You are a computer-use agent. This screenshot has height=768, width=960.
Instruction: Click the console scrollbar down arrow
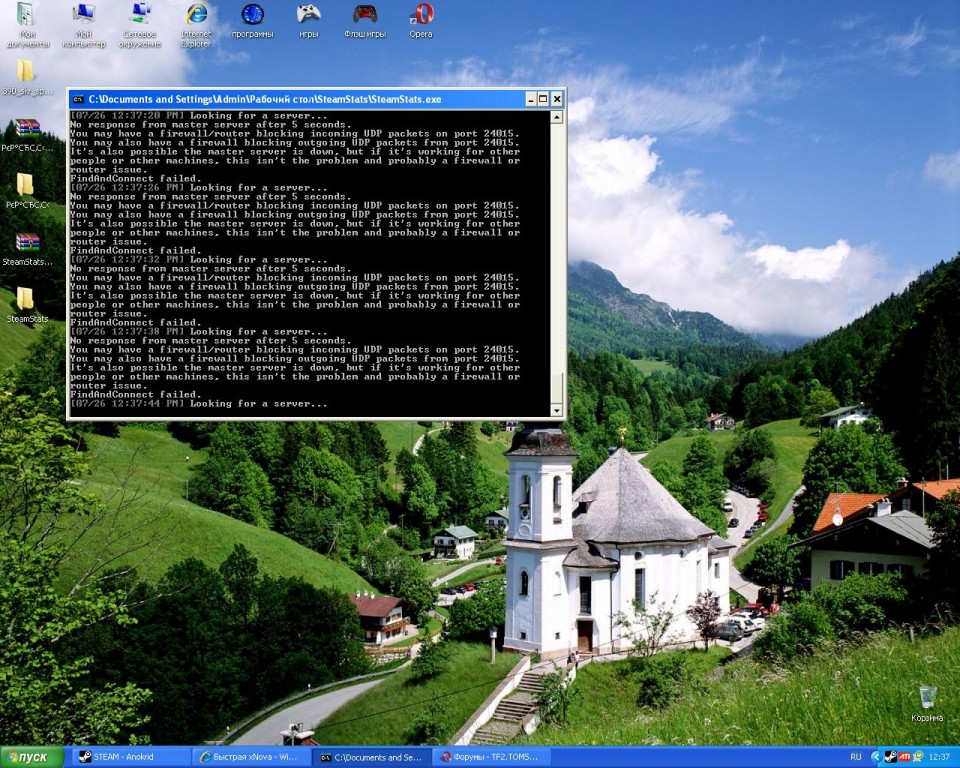[557, 410]
